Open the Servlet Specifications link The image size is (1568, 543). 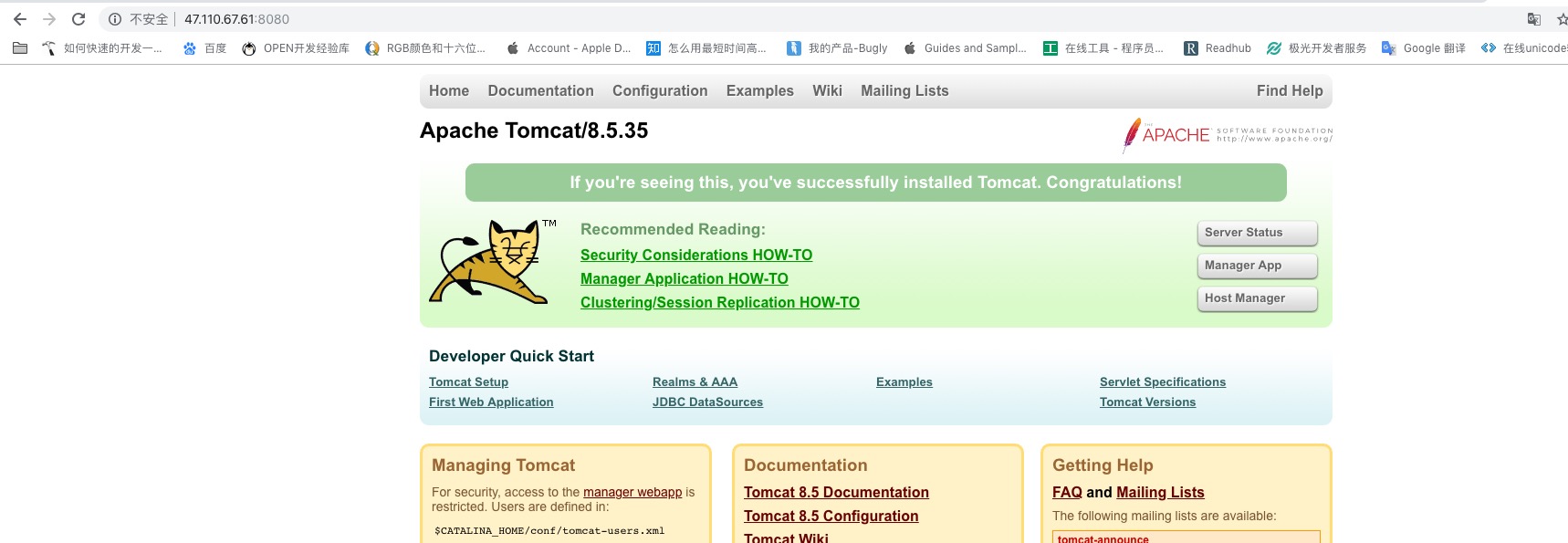pyautogui.click(x=1163, y=382)
